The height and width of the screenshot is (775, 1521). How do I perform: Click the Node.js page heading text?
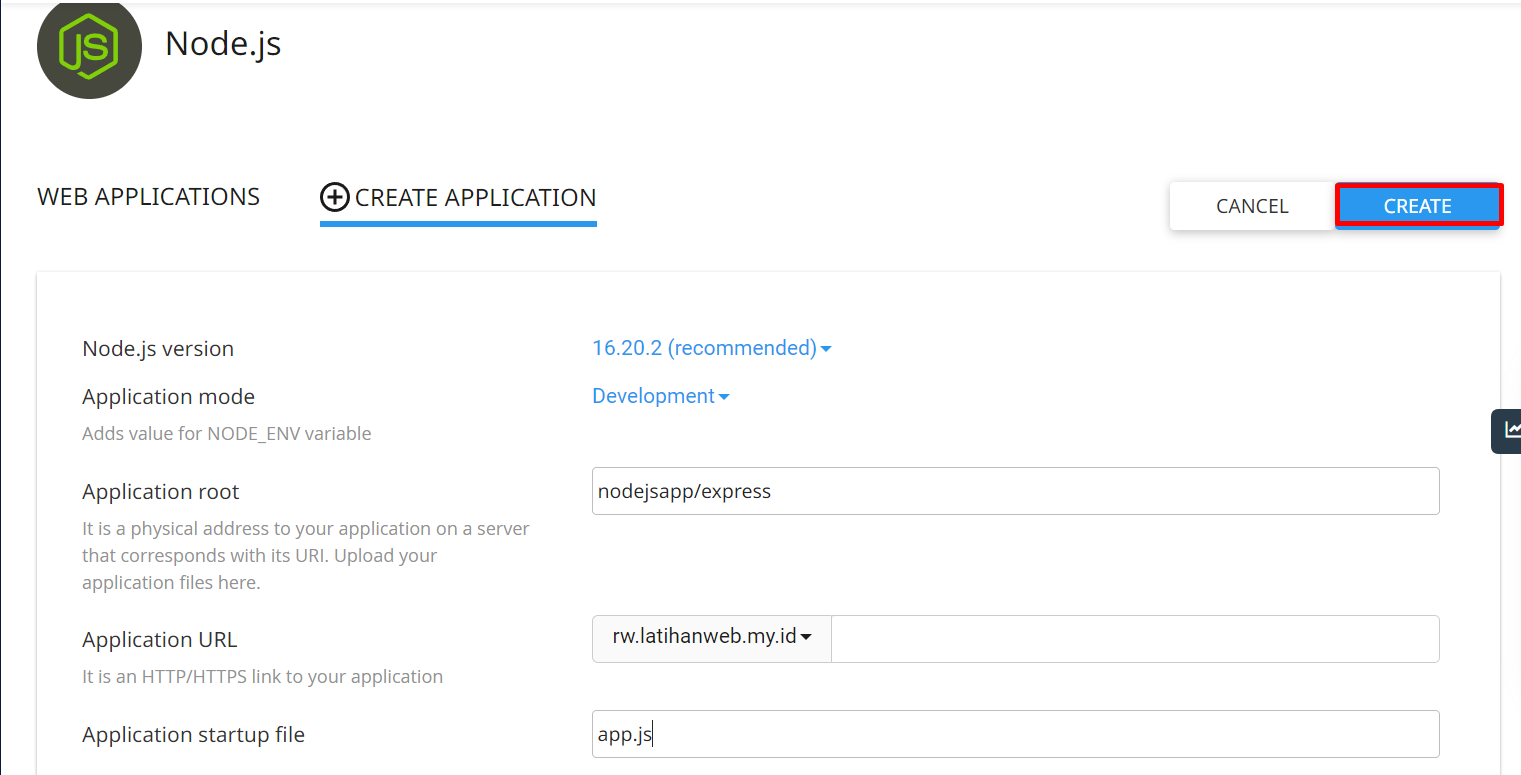click(223, 43)
